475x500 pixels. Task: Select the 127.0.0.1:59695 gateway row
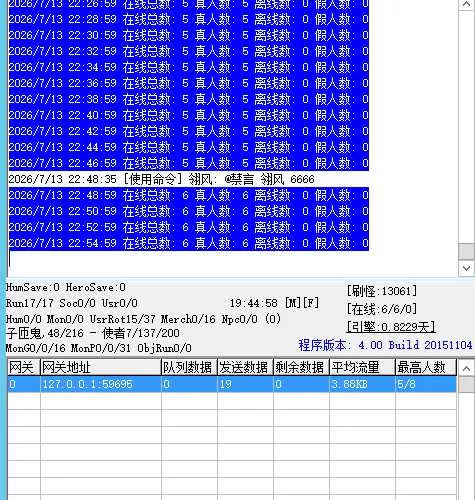pyautogui.click(x=232, y=384)
